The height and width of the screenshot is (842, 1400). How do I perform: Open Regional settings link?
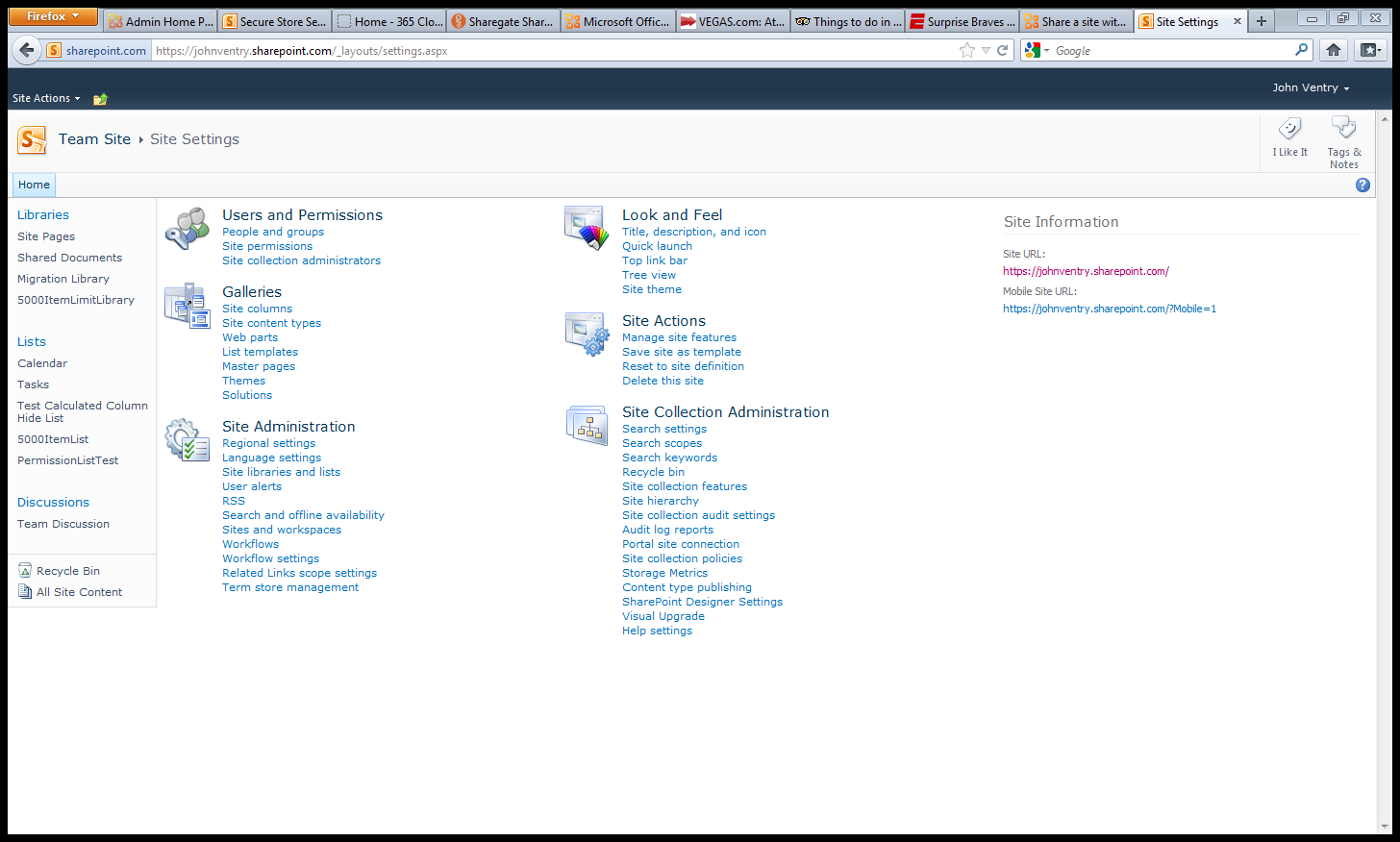pos(268,443)
